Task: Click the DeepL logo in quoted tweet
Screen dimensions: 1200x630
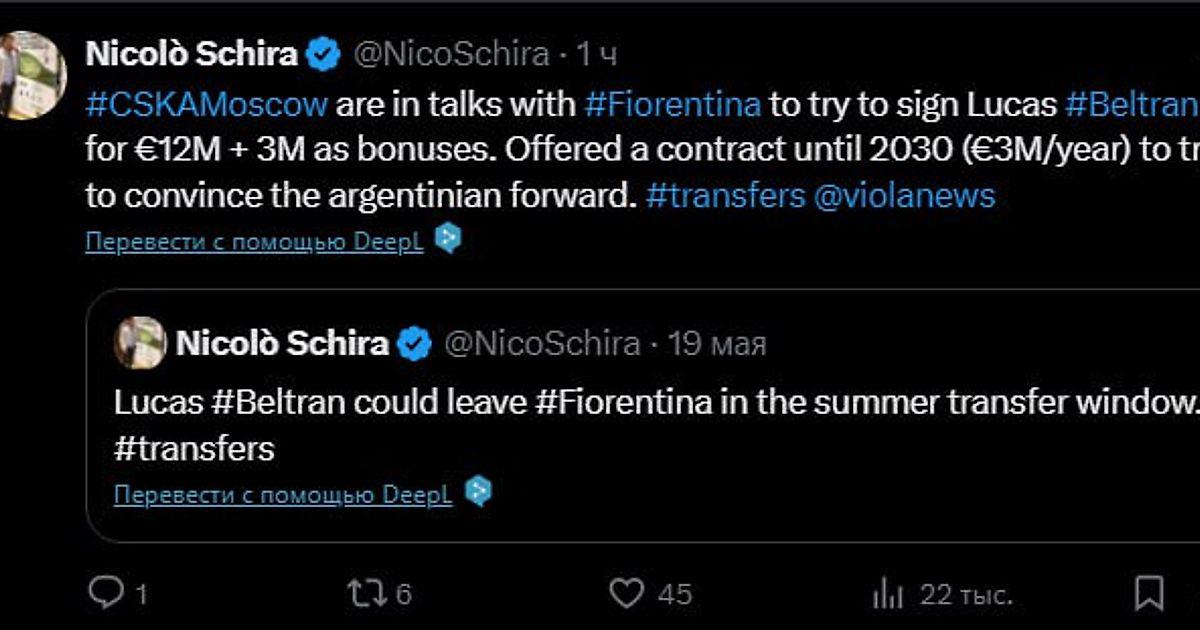Action: click(478, 493)
